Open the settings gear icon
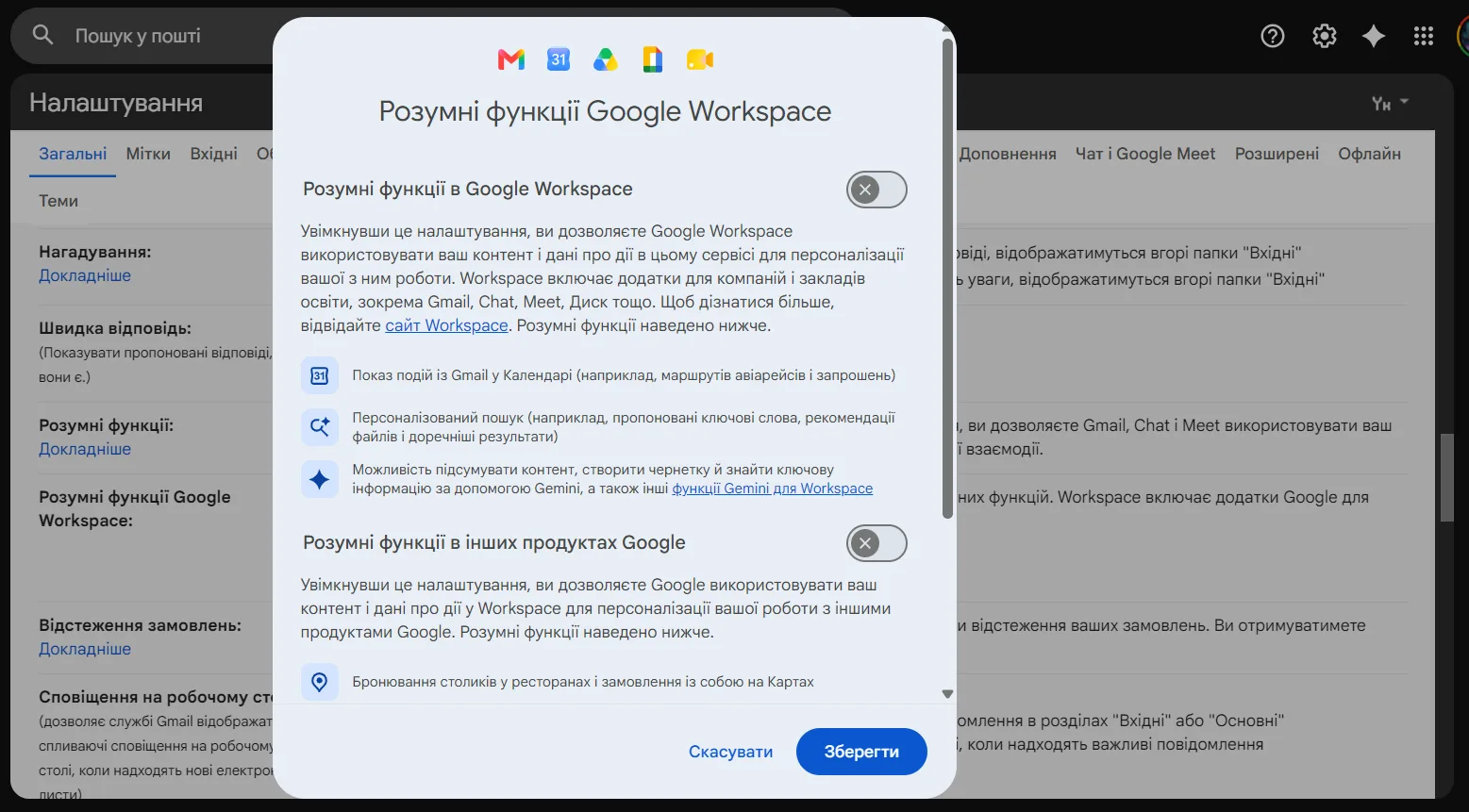Viewport: 1469px width, 812px height. (x=1325, y=36)
